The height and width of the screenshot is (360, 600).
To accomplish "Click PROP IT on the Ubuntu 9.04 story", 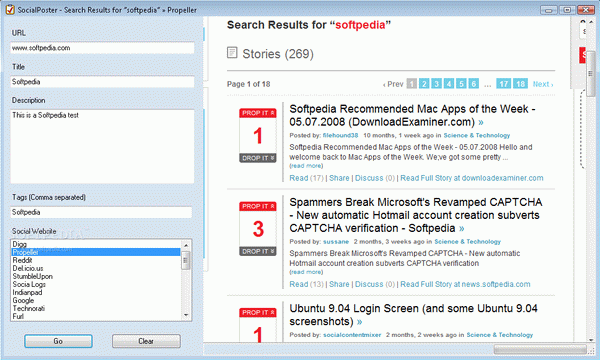I will [x=258, y=313].
